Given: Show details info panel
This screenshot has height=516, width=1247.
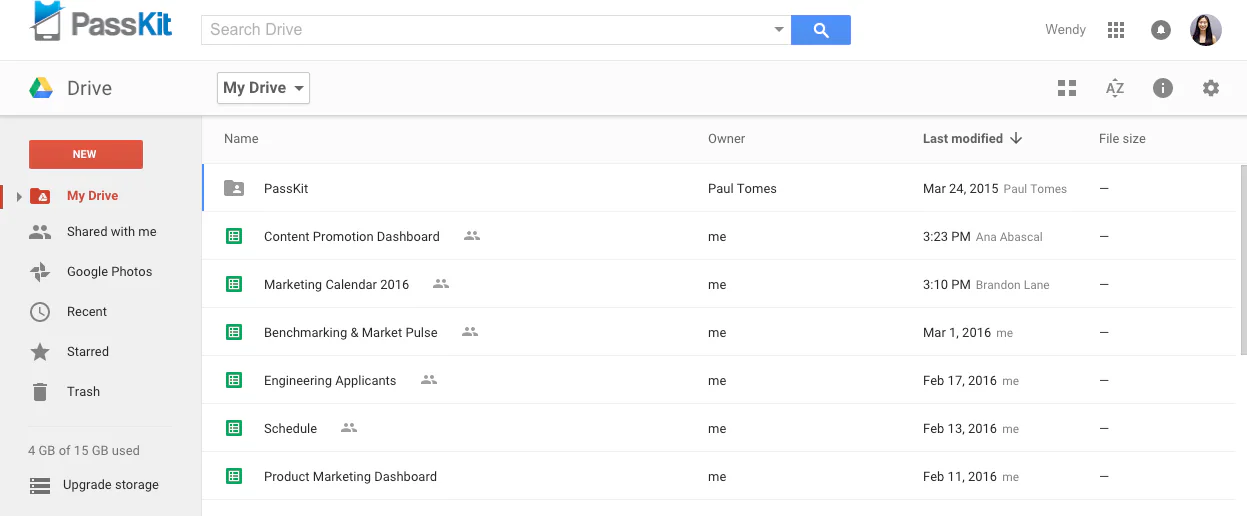Looking at the screenshot, I should pyautogui.click(x=1162, y=88).
